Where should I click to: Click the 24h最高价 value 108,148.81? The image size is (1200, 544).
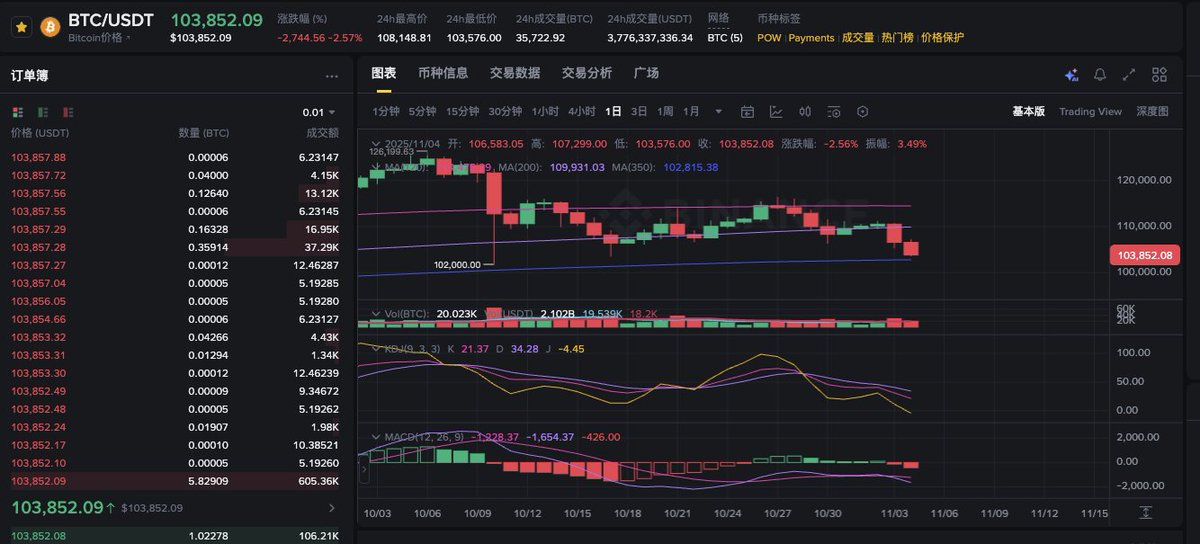coord(404,38)
